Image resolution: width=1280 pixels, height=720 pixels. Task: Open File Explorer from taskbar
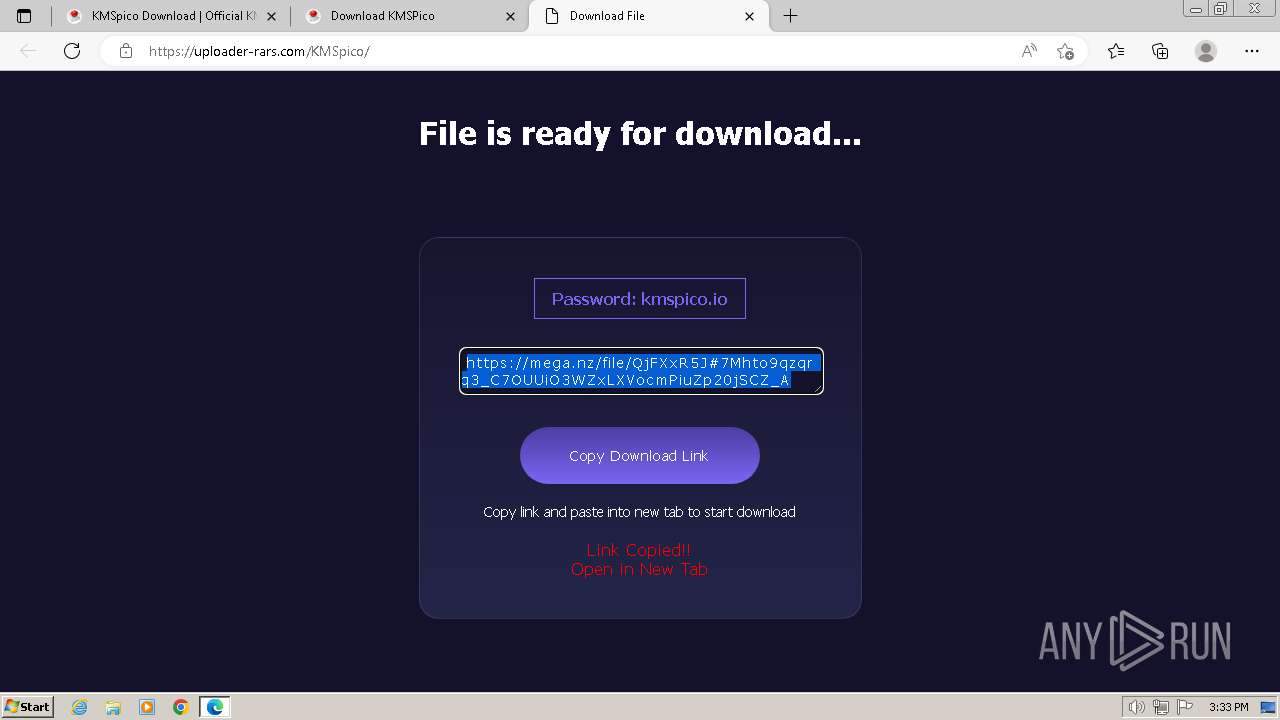113,707
